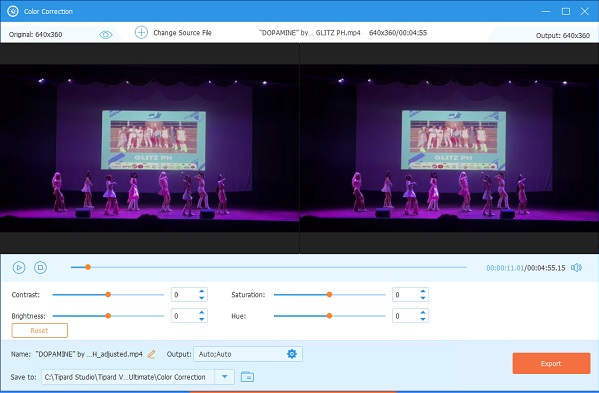Click the output file name text
Image resolution: width=599 pixels, height=393 pixels.
(x=89, y=354)
